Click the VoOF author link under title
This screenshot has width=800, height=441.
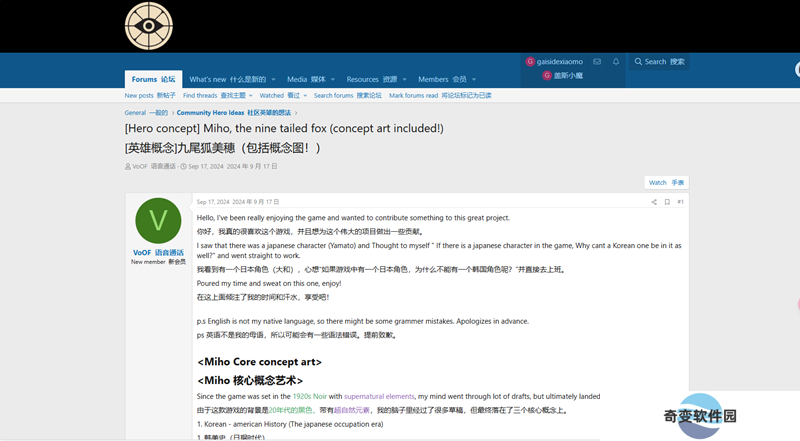point(154,166)
